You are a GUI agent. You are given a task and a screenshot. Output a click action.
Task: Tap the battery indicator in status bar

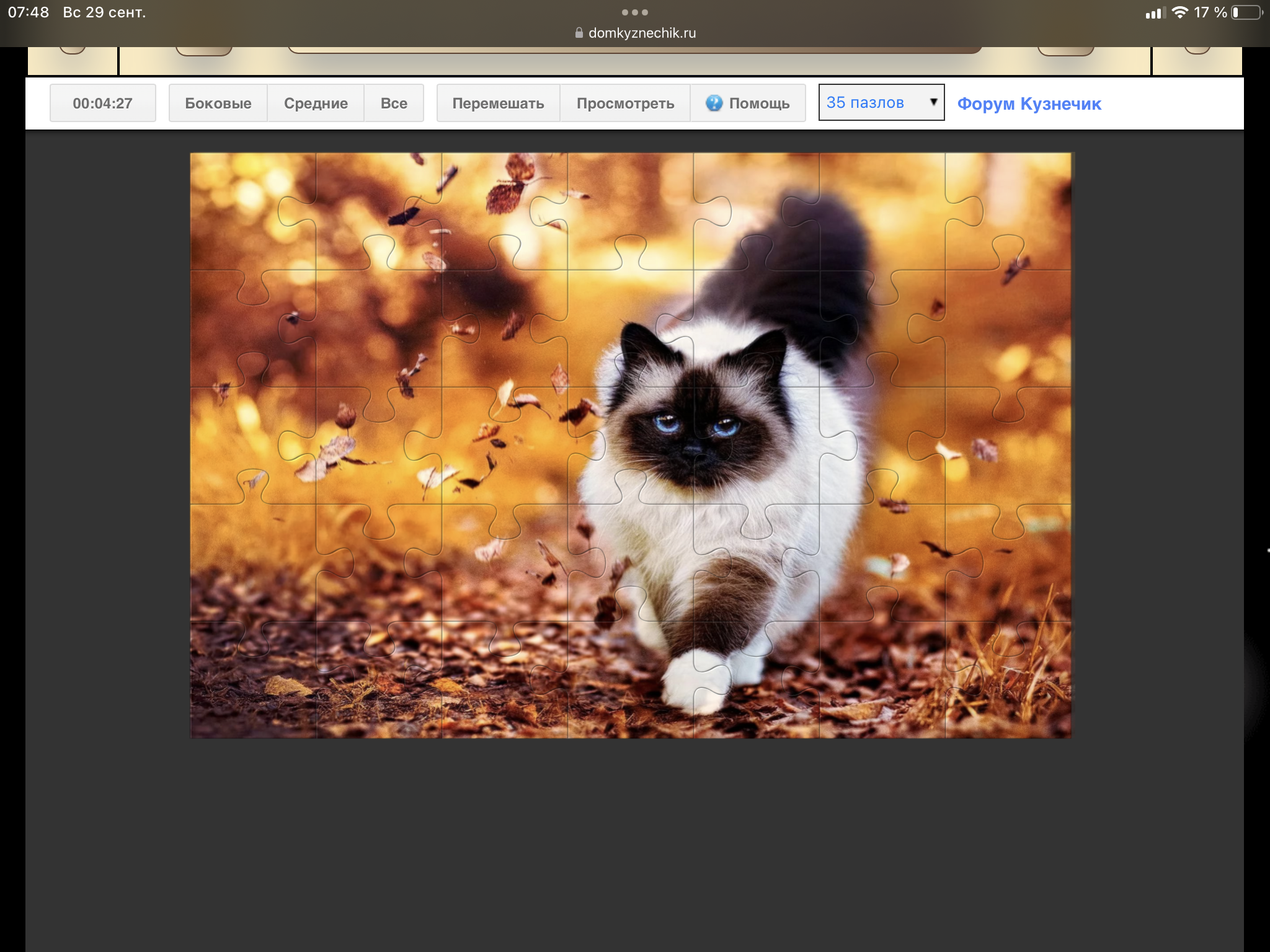click(1247, 12)
